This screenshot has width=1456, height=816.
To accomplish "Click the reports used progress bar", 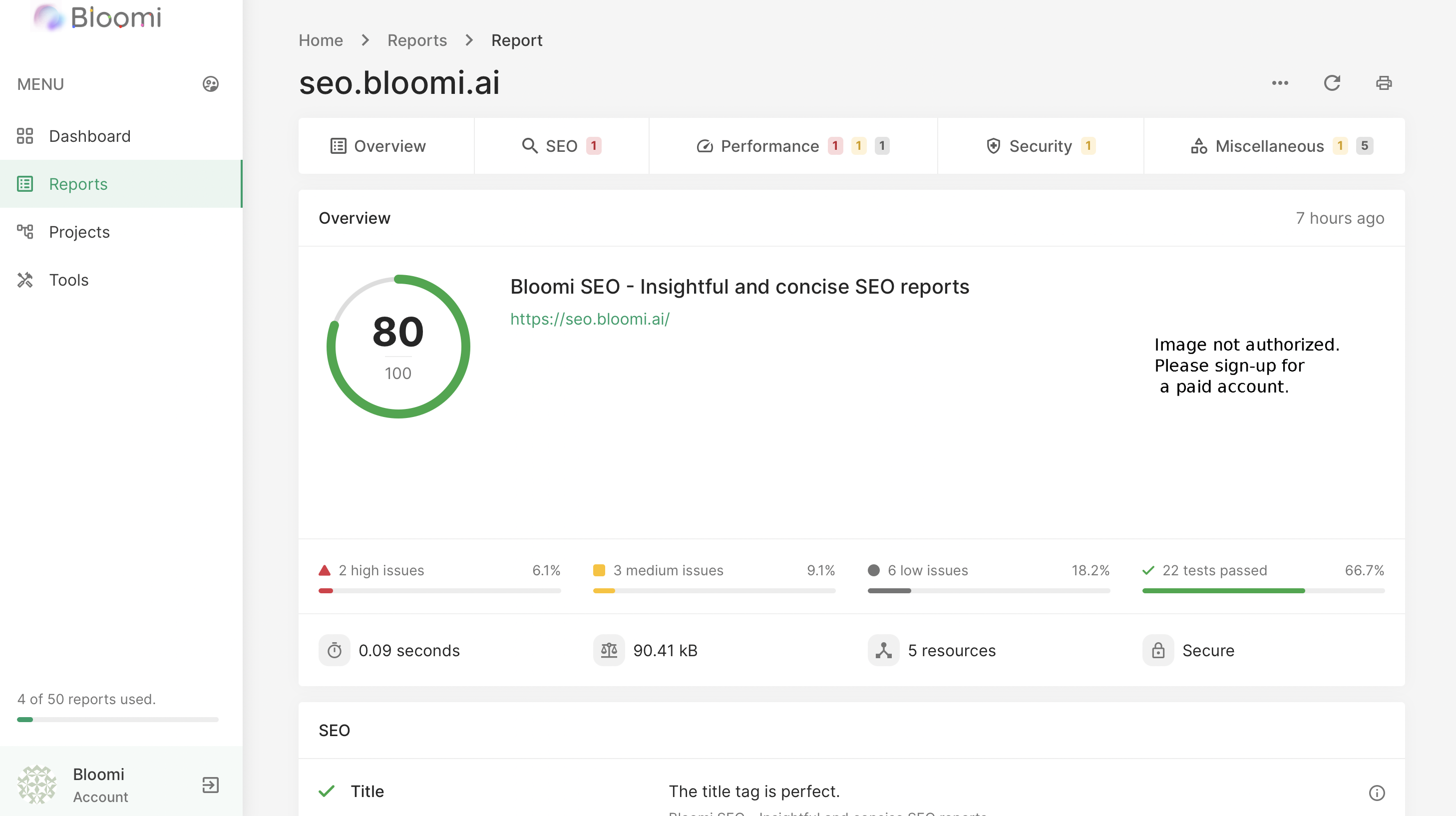I will click(117, 719).
